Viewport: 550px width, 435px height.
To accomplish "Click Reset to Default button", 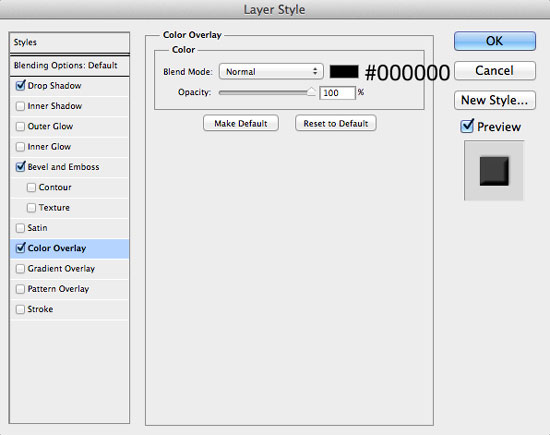I will (x=336, y=123).
